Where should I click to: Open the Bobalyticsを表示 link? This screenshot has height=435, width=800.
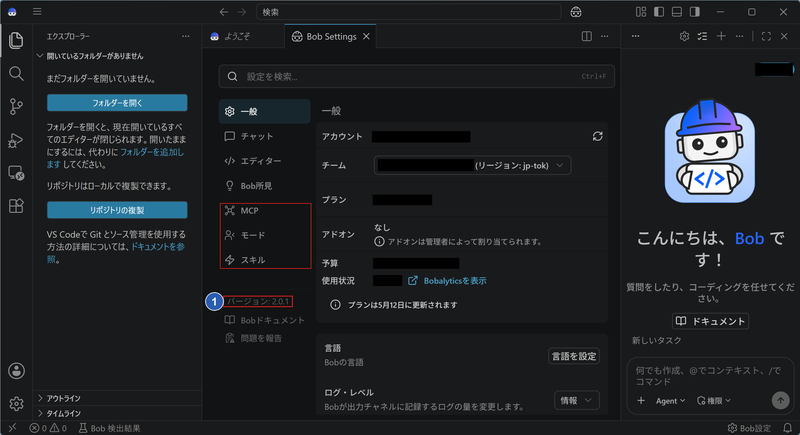(x=447, y=280)
